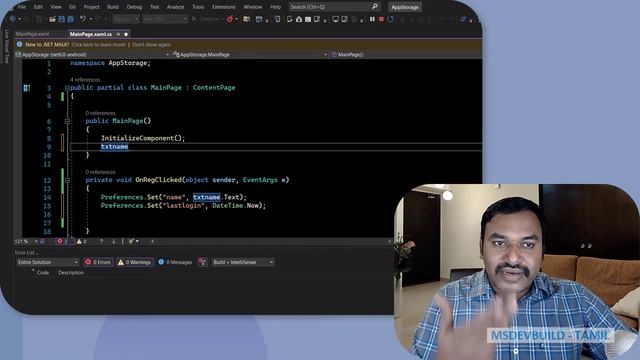The width and height of the screenshot is (640, 360).
Task: Toggle the 0 Messages filter
Action: [x=175, y=262]
